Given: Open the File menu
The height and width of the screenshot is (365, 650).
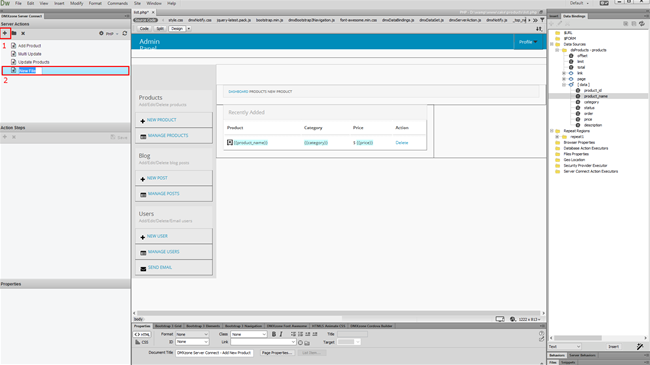Looking at the screenshot, I should pos(18,3).
